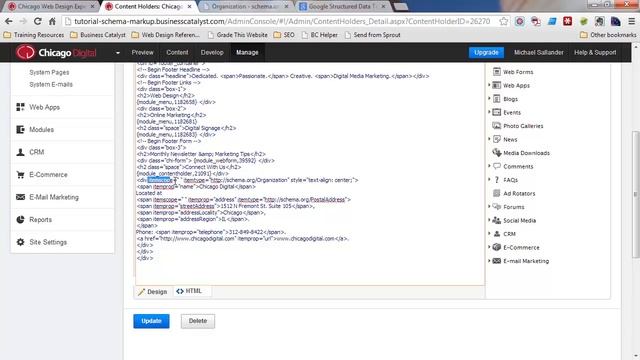
Task: Open the SEO bookmark folder
Action: [x=284, y=35]
